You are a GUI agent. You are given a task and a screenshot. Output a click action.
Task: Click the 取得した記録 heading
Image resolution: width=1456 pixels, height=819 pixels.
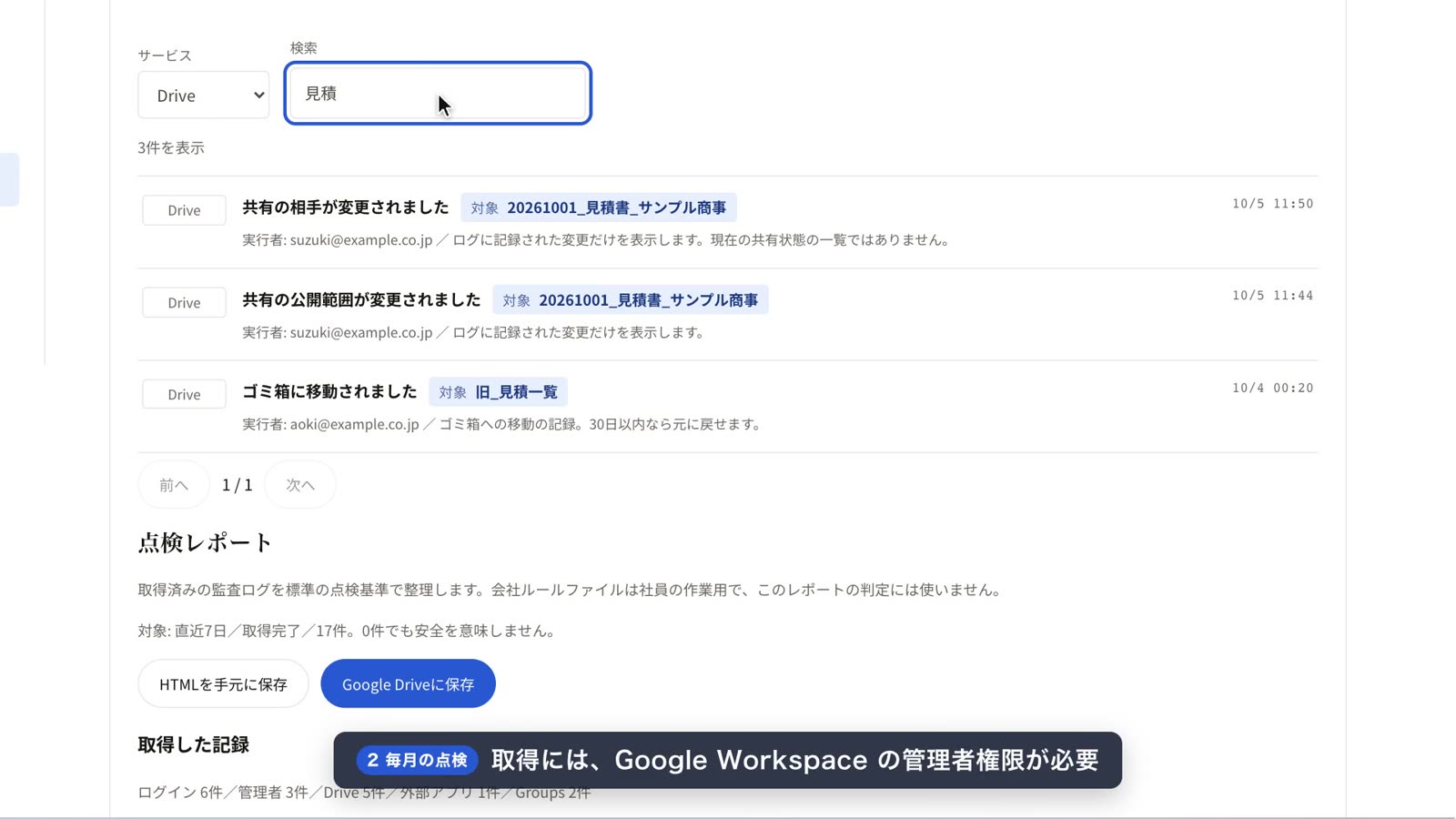tap(194, 744)
